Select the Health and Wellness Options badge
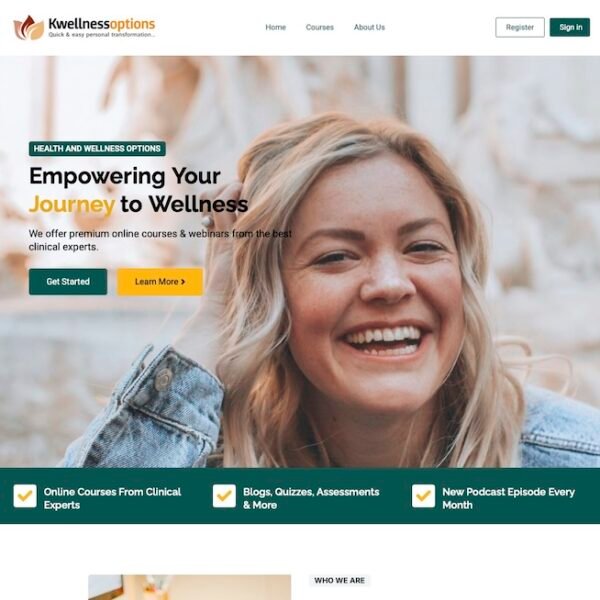 [x=97, y=148]
